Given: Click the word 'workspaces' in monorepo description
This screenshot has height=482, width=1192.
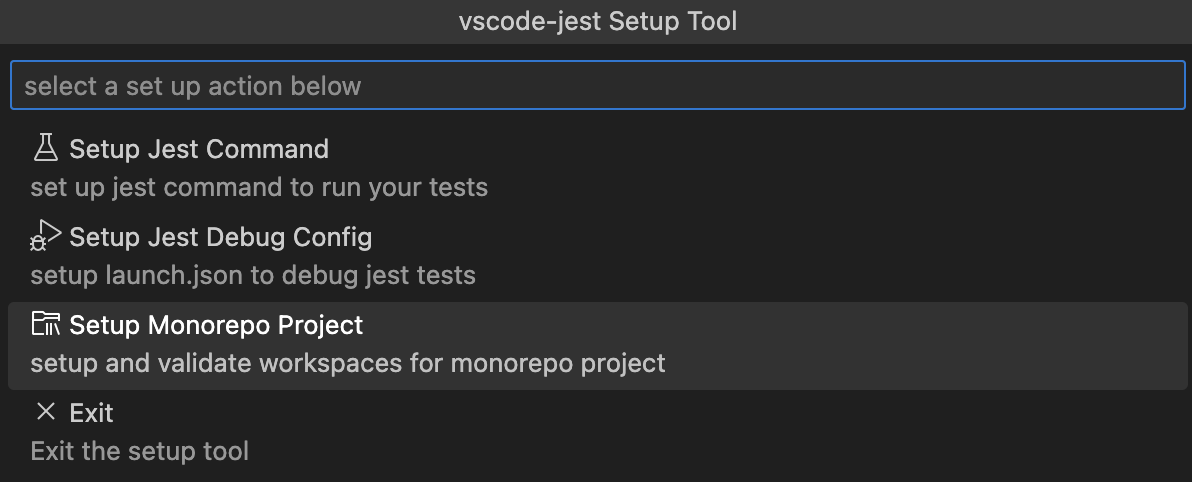Looking at the screenshot, I should coord(331,363).
